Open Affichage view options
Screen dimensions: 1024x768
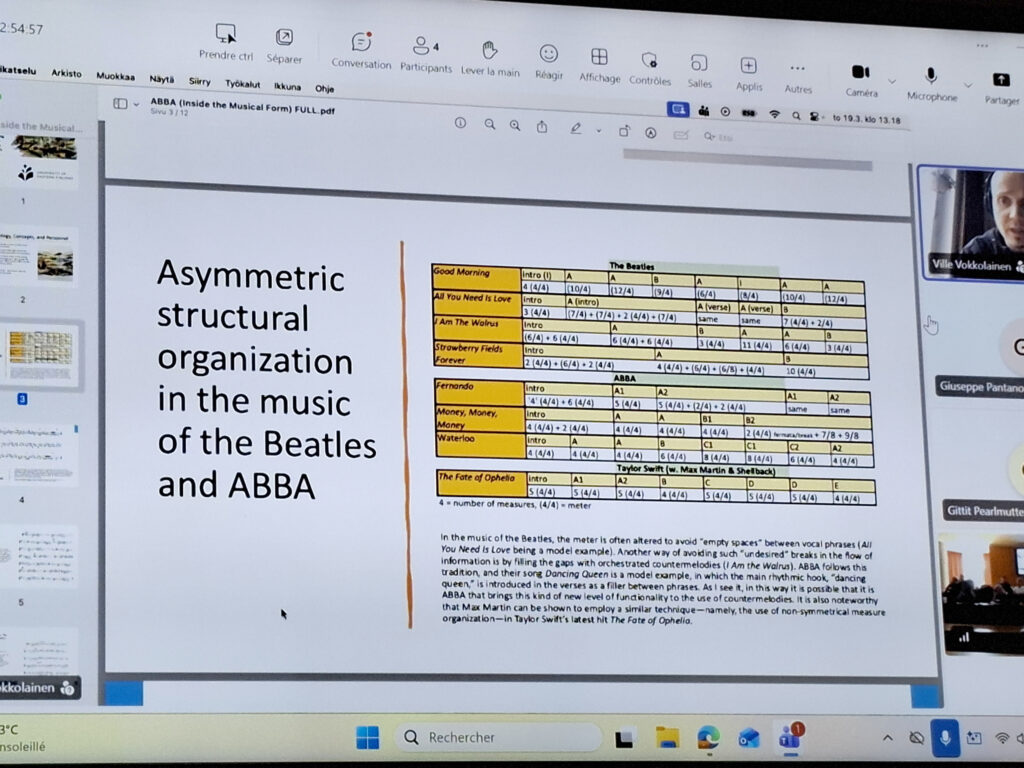[x=598, y=55]
